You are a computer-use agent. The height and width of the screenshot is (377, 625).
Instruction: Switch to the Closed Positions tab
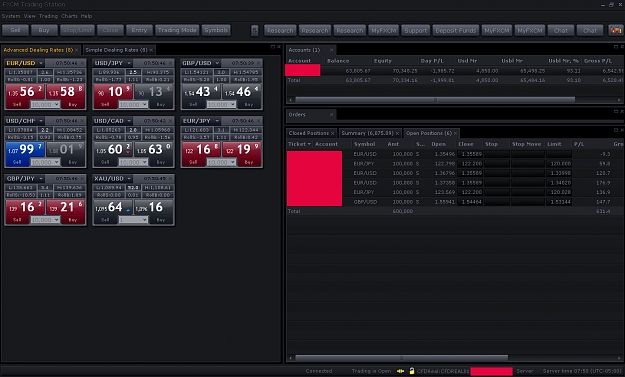click(309, 134)
